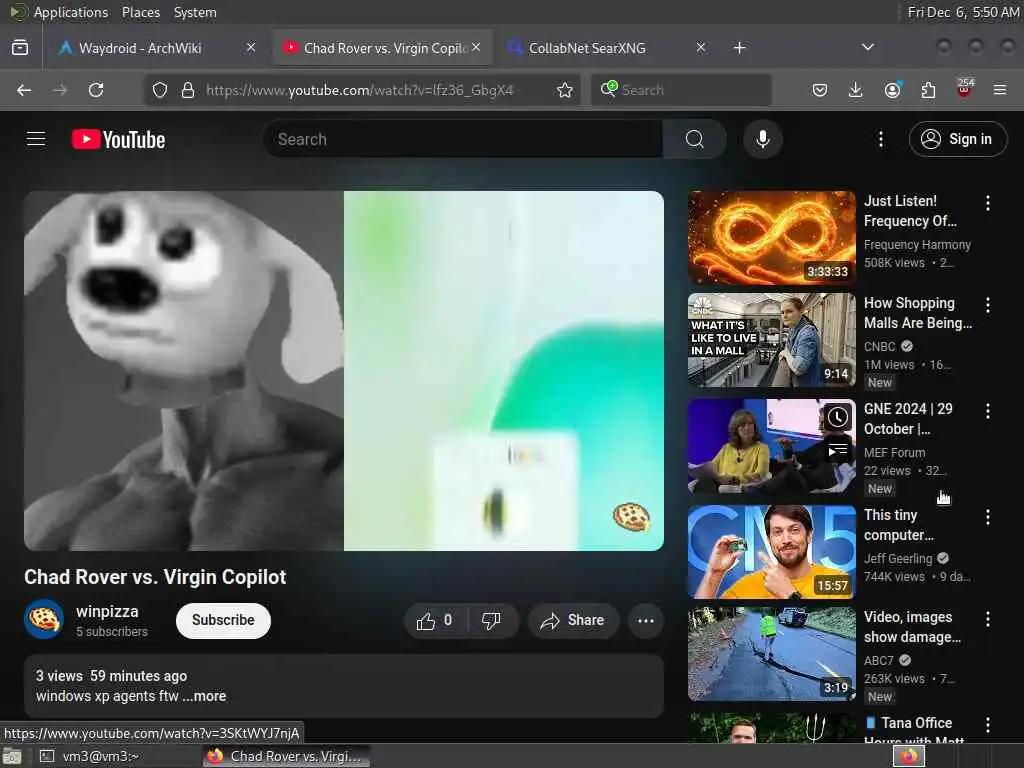Open Firefox View icon in tab bar
Viewport: 1024px width, 768px height.
click(x=20, y=48)
